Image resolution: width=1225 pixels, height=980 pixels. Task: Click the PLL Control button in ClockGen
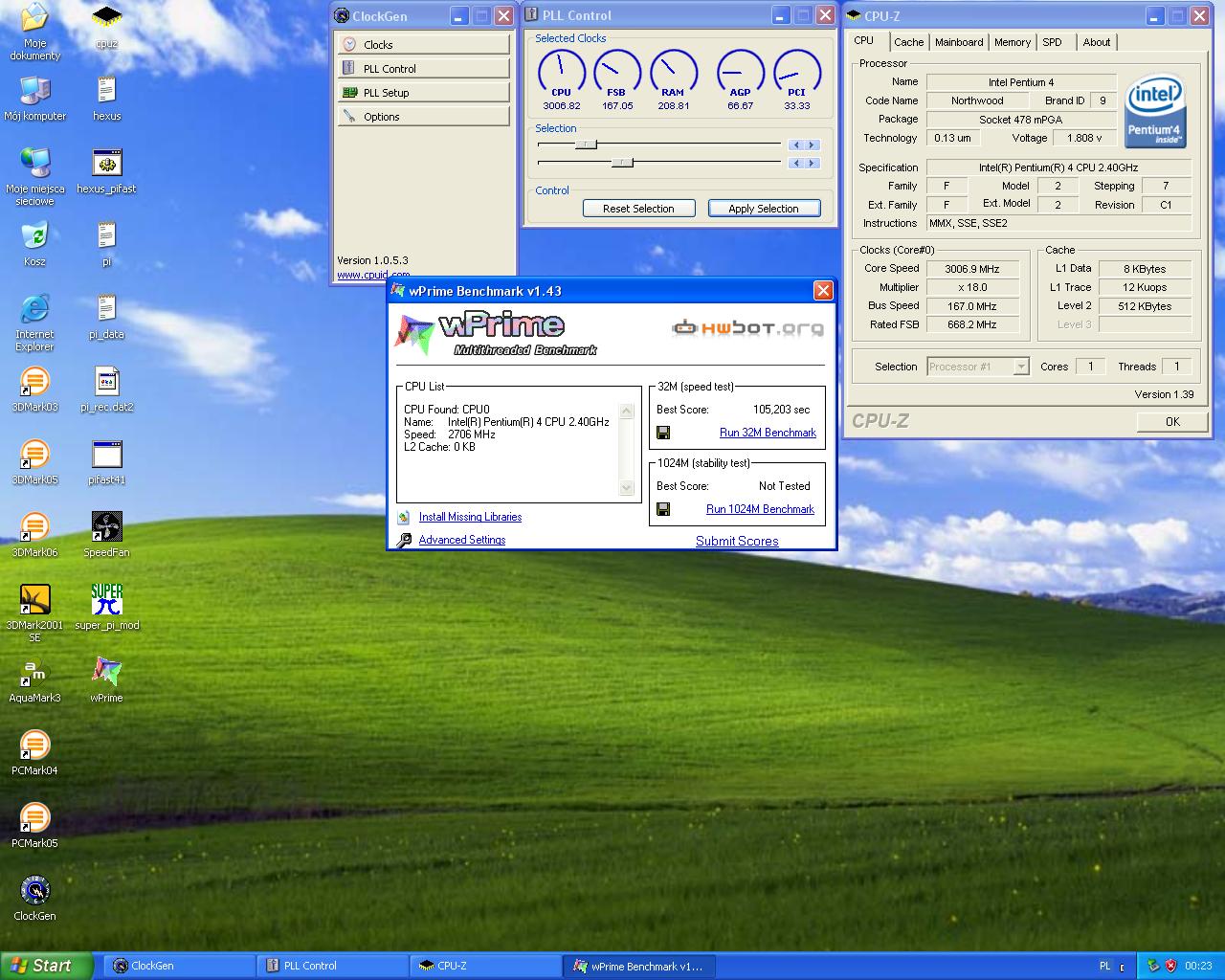tap(423, 69)
